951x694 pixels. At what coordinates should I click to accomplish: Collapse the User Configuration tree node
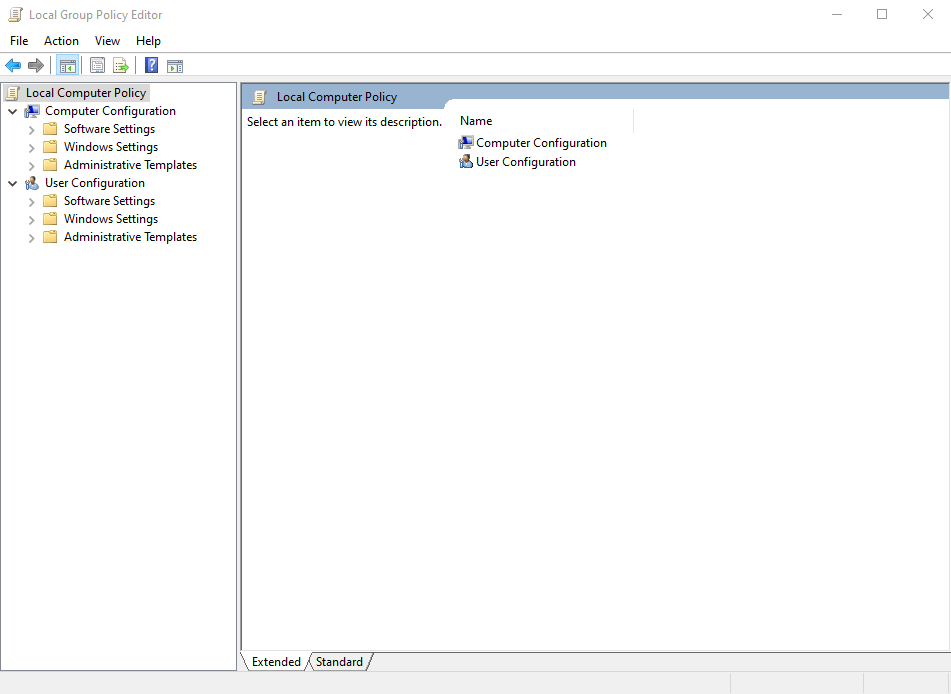[13, 183]
